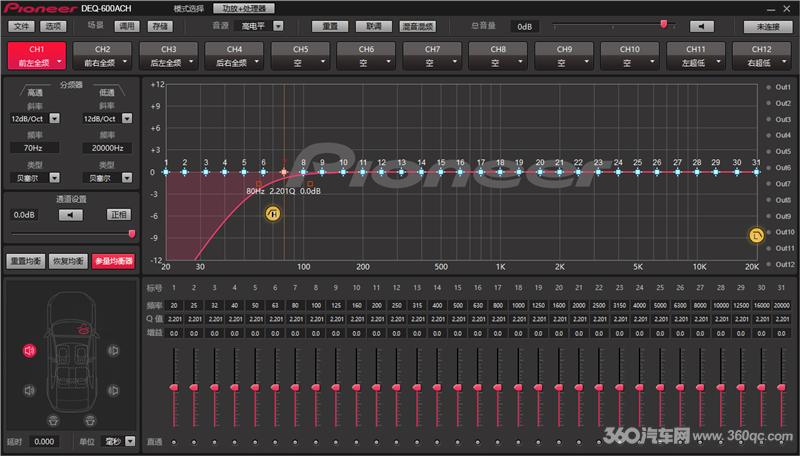This screenshot has width=800, height=456.
Task: Select EQ node 13 on the curve
Action: coord(402,172)
